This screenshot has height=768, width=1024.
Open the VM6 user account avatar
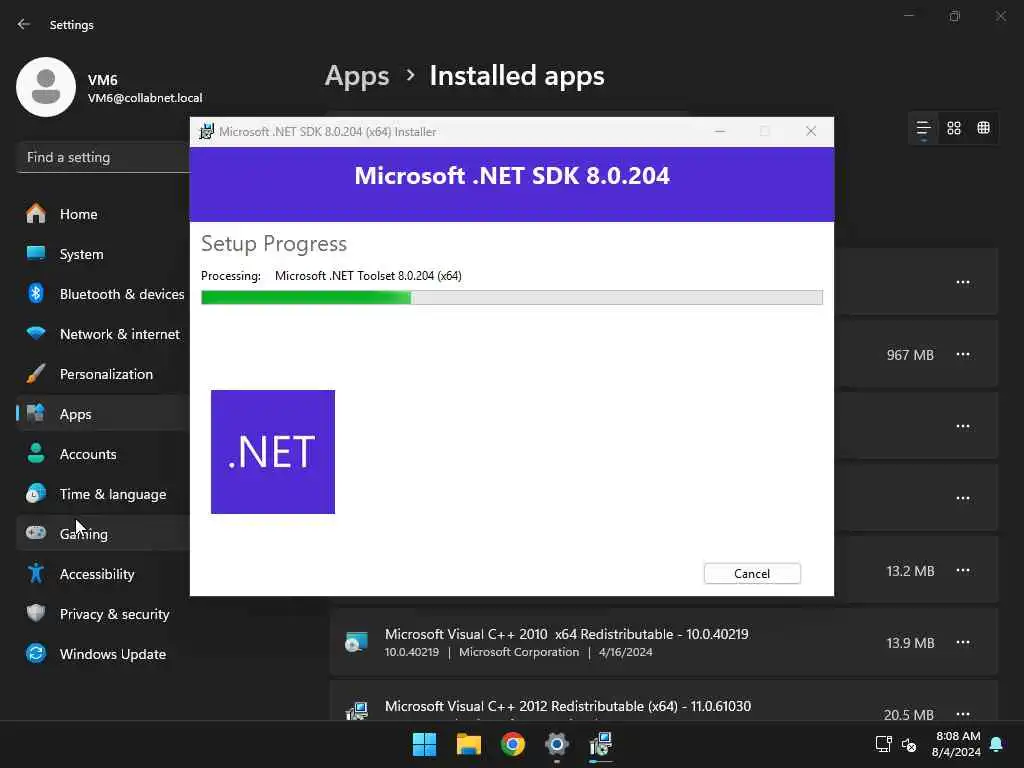46,87
